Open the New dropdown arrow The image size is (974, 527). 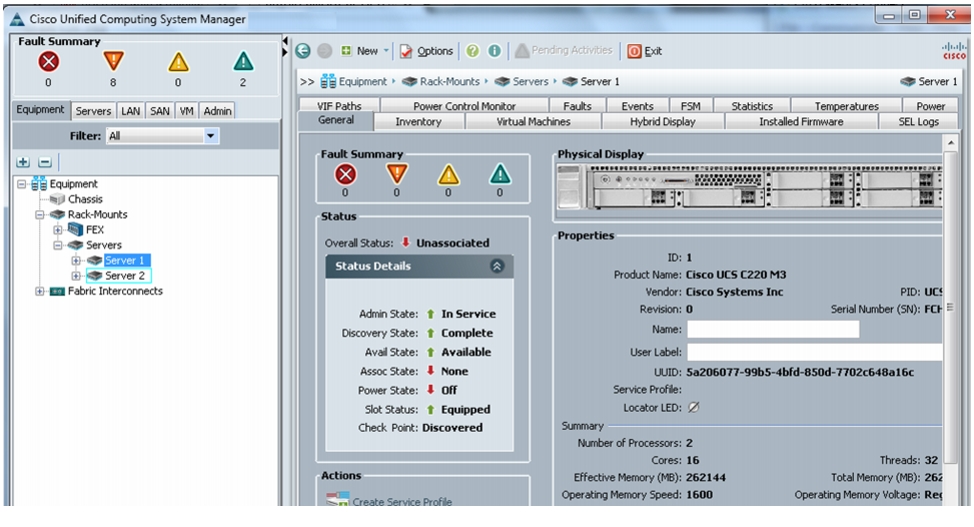[x=386, y=51]
